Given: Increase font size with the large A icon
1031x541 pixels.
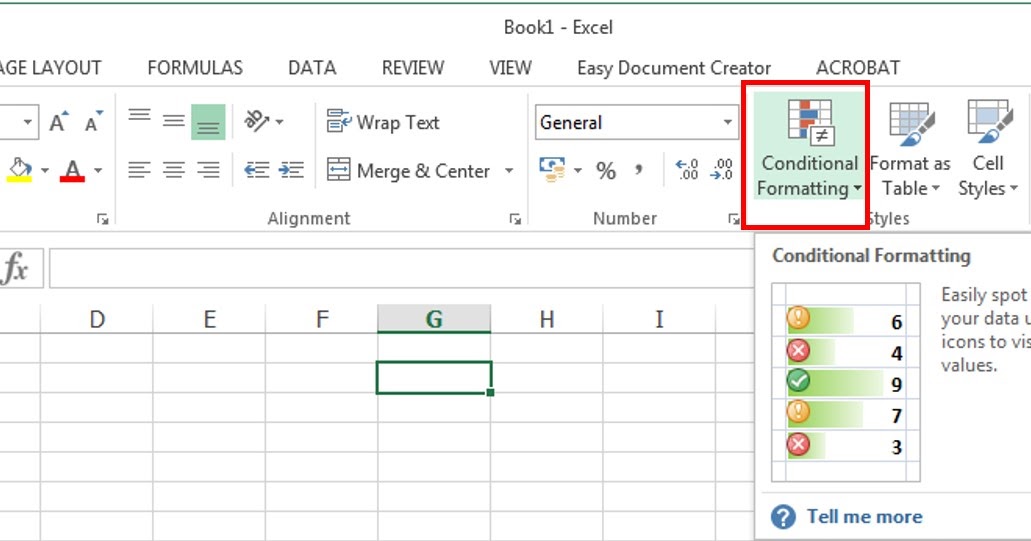Looking at the screenshot, I should [59, 122].
